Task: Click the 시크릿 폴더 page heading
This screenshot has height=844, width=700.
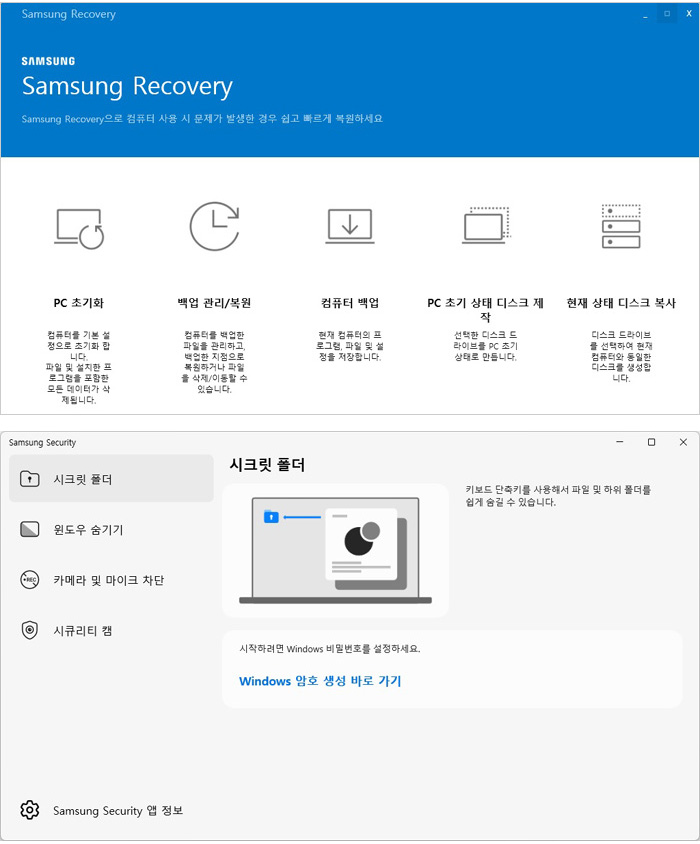Action: (x=267, y=465)
